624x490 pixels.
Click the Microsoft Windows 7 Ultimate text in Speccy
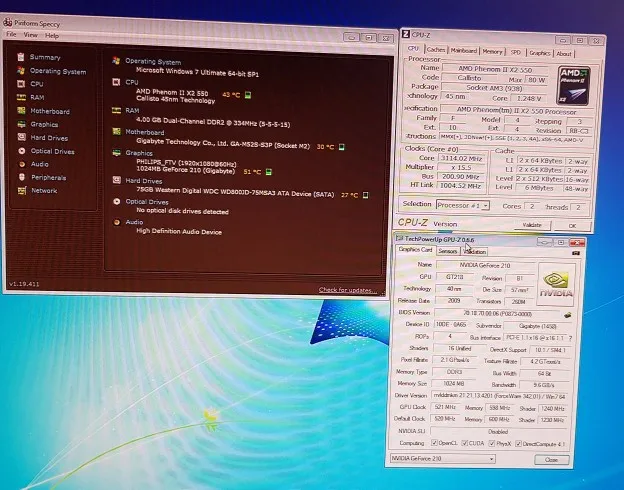click(197, 72)
